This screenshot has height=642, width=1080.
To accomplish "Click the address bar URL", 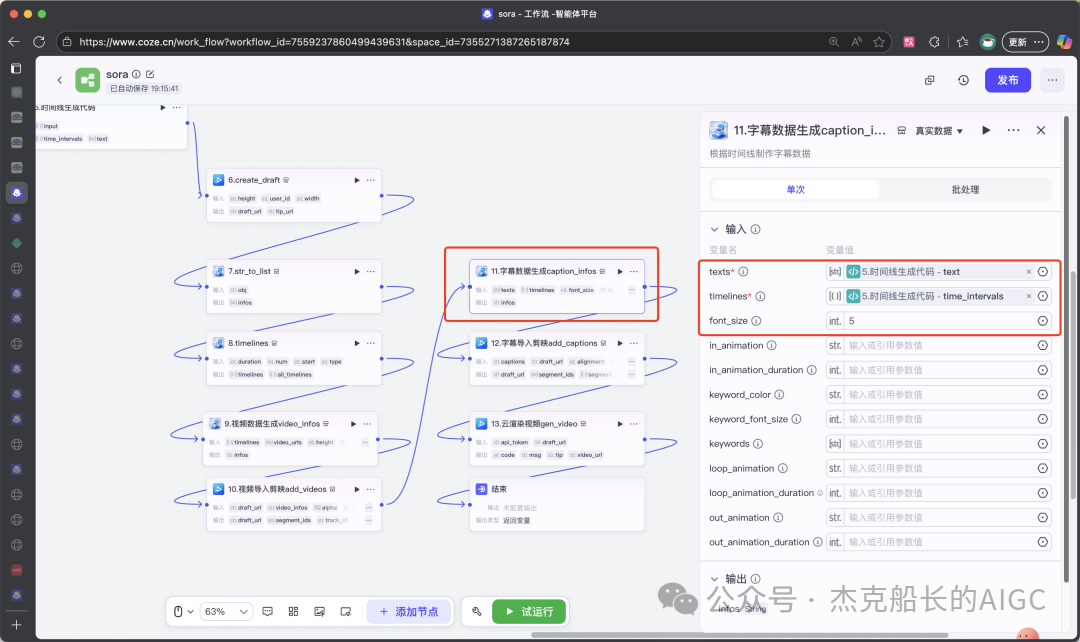I will [x=324, y=42].
